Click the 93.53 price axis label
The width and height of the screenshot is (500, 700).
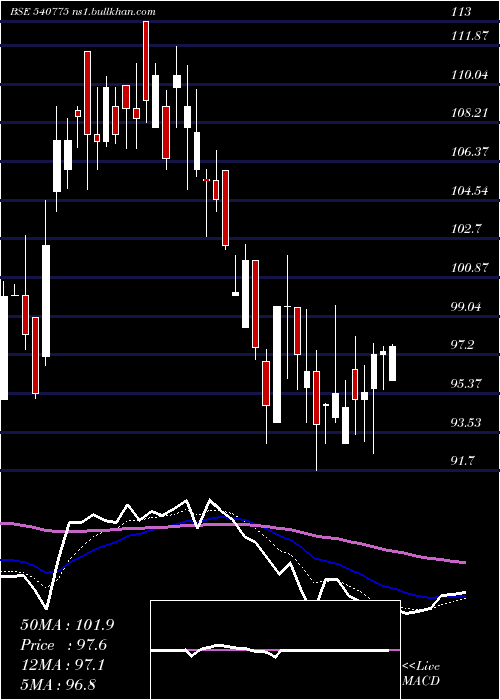click(x=467, y=422)
